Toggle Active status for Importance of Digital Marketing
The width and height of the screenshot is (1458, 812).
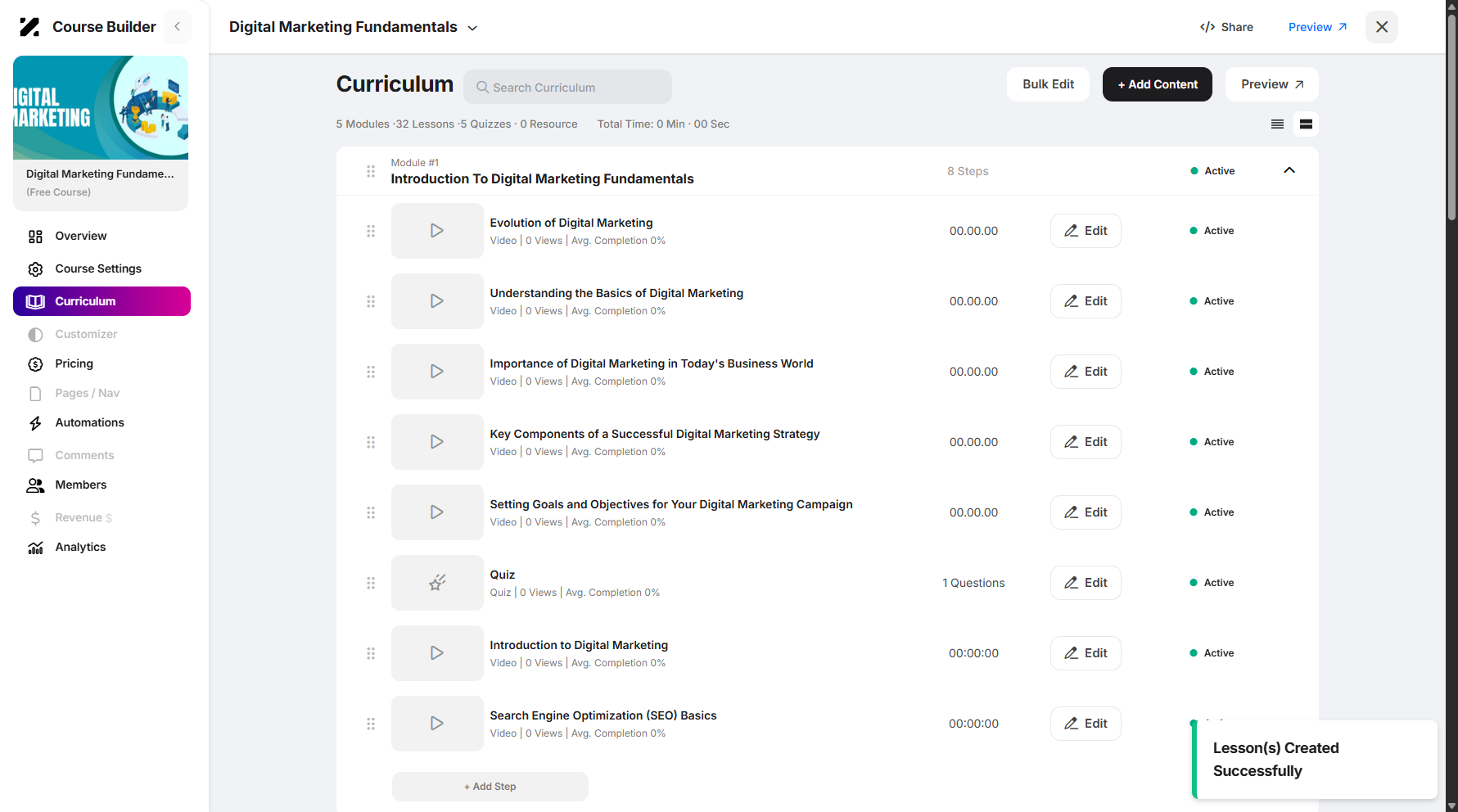click(1212, 372)
